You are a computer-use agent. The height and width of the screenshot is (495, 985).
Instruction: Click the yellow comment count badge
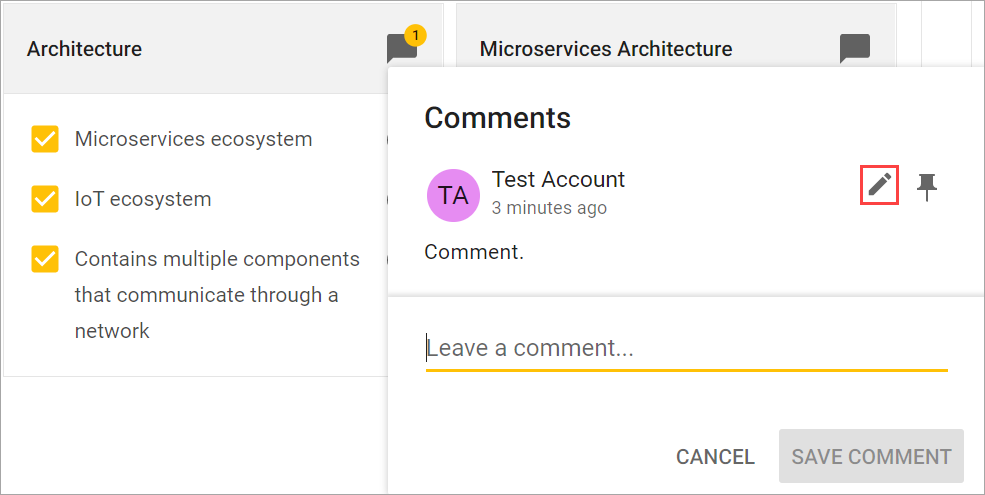coord(416,36)
